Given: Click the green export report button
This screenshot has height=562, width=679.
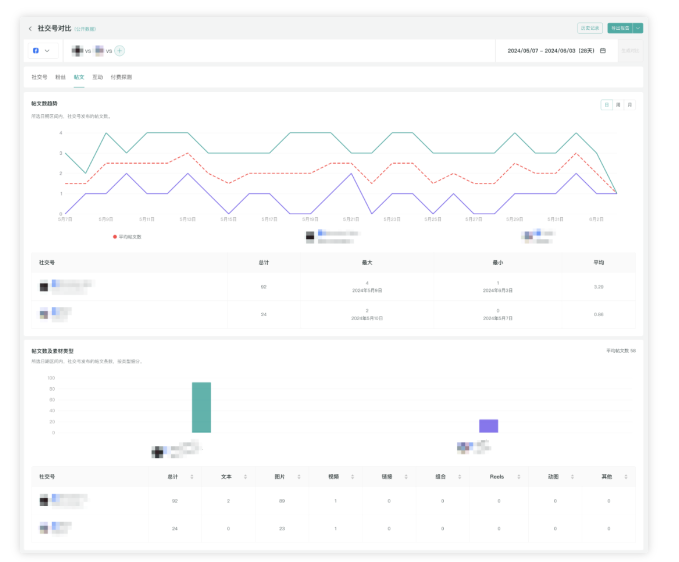Looking at the screenshot, I should coord(620,28).
